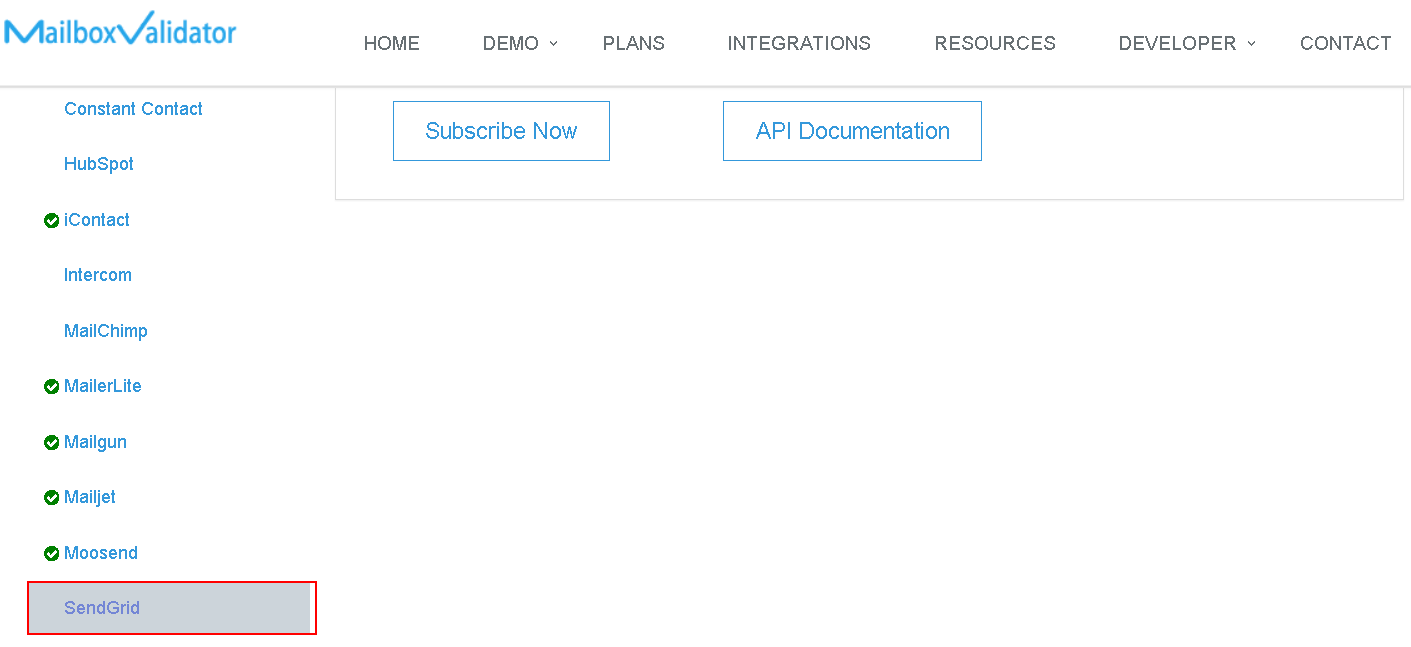Expand the DEVELOPER menu chevron
Screen dimensions: 1411x647
click(1251, 43)
